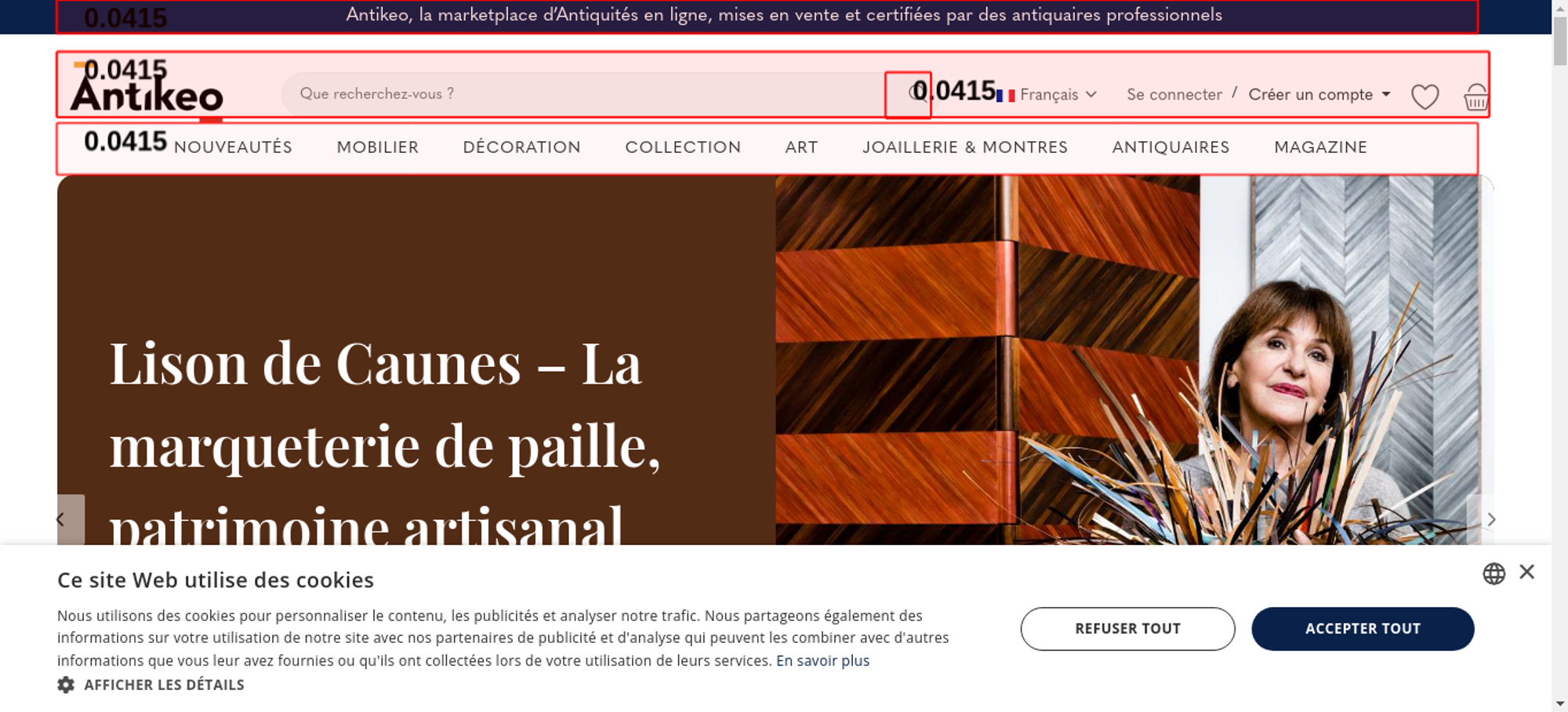Screen dimensions: 1568x712
Task: Click the Se connecter link
Action: coord(1174,95)
